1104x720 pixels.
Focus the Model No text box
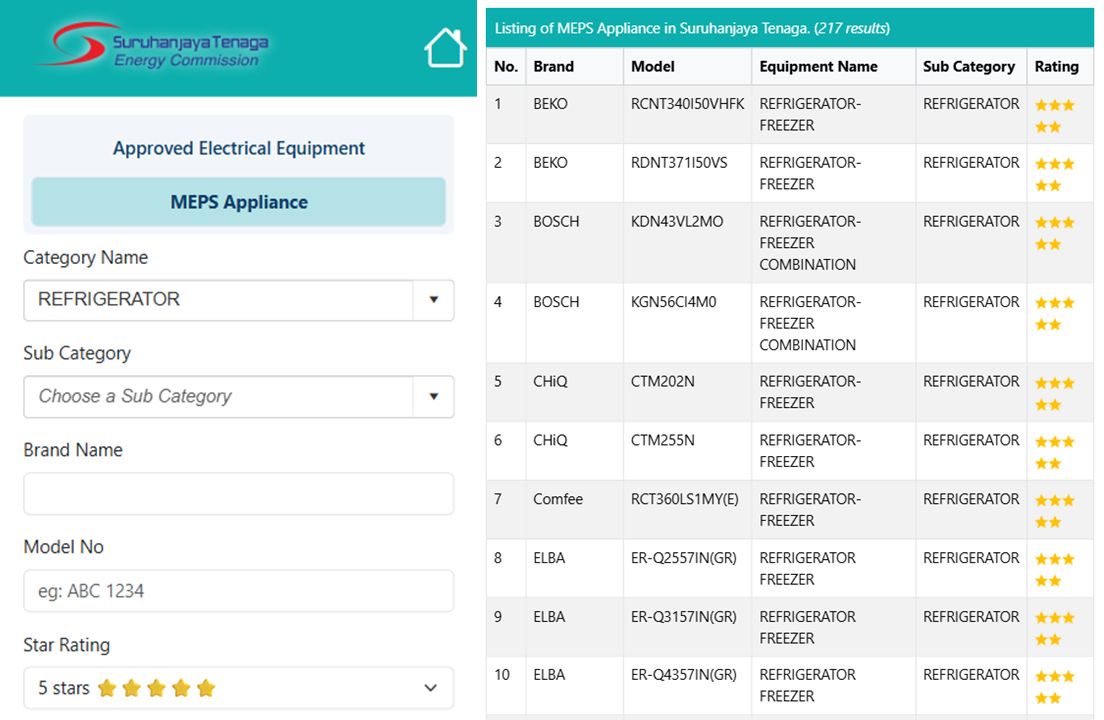click(238, 591)
